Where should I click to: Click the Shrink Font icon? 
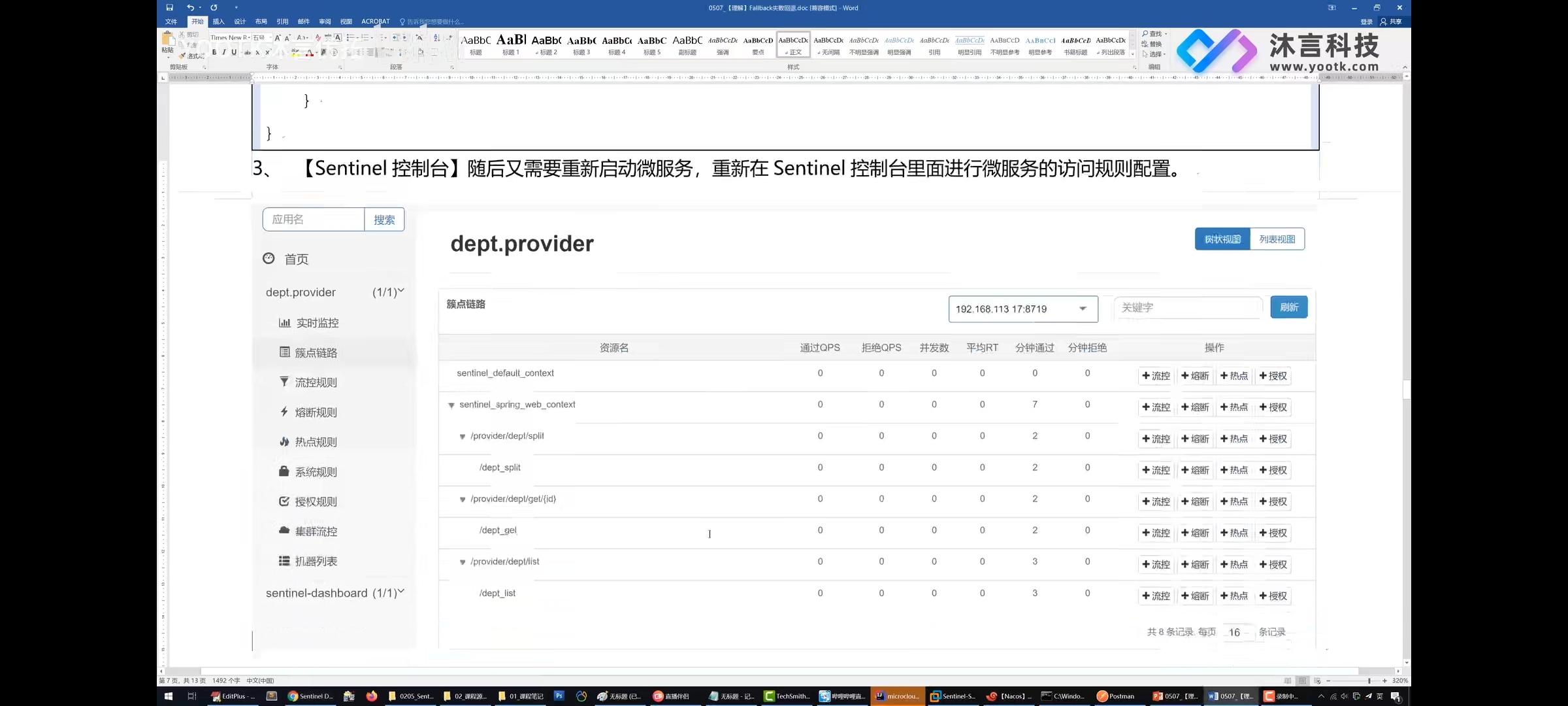pyautogui.click(x=287, y=38)
